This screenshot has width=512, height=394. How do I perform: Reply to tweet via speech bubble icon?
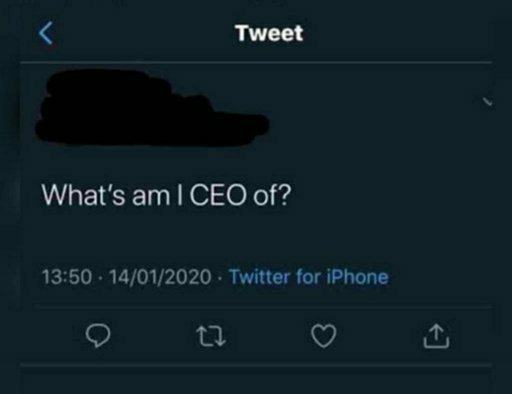pyautogui.click(x=98, y=335)
